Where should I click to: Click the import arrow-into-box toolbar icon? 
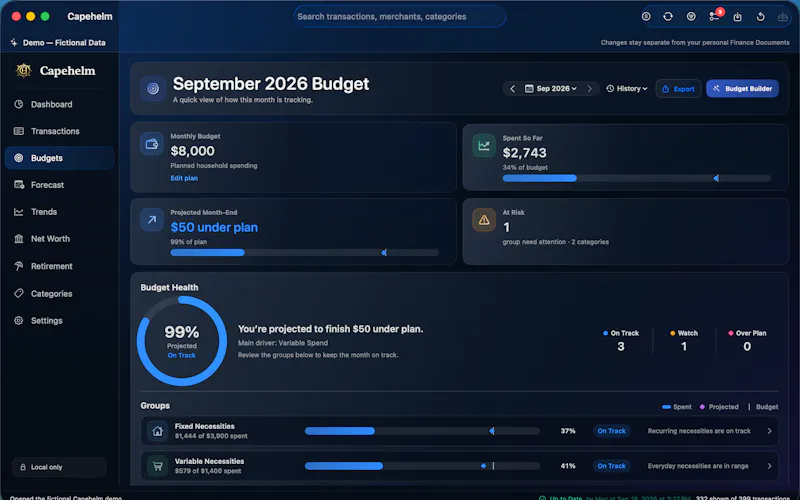737,17
